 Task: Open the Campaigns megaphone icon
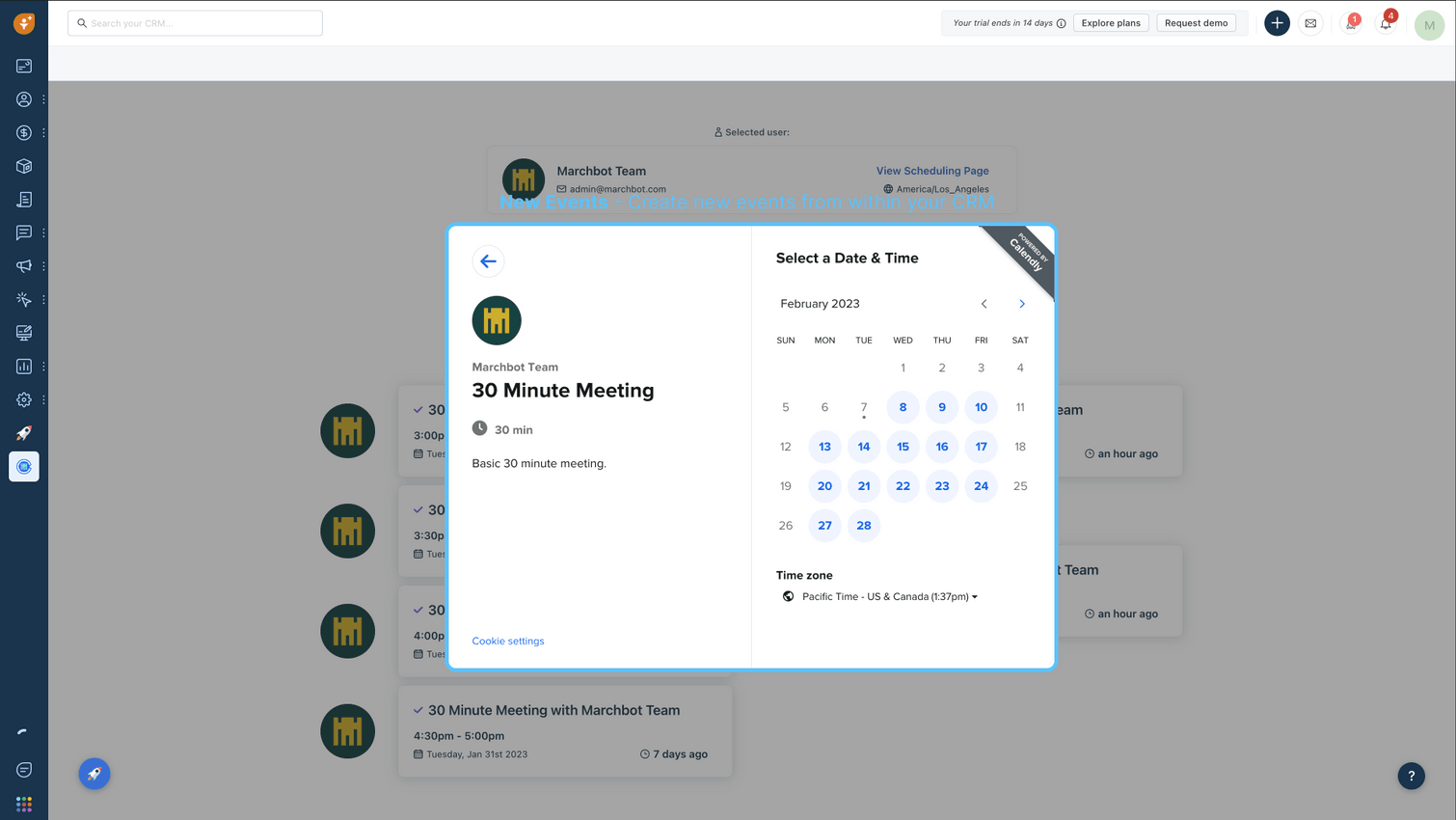click(24, 265)
